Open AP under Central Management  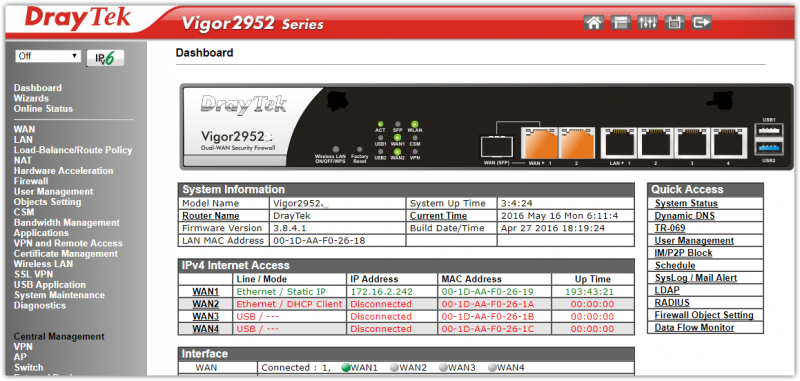(x=20, y=357)
